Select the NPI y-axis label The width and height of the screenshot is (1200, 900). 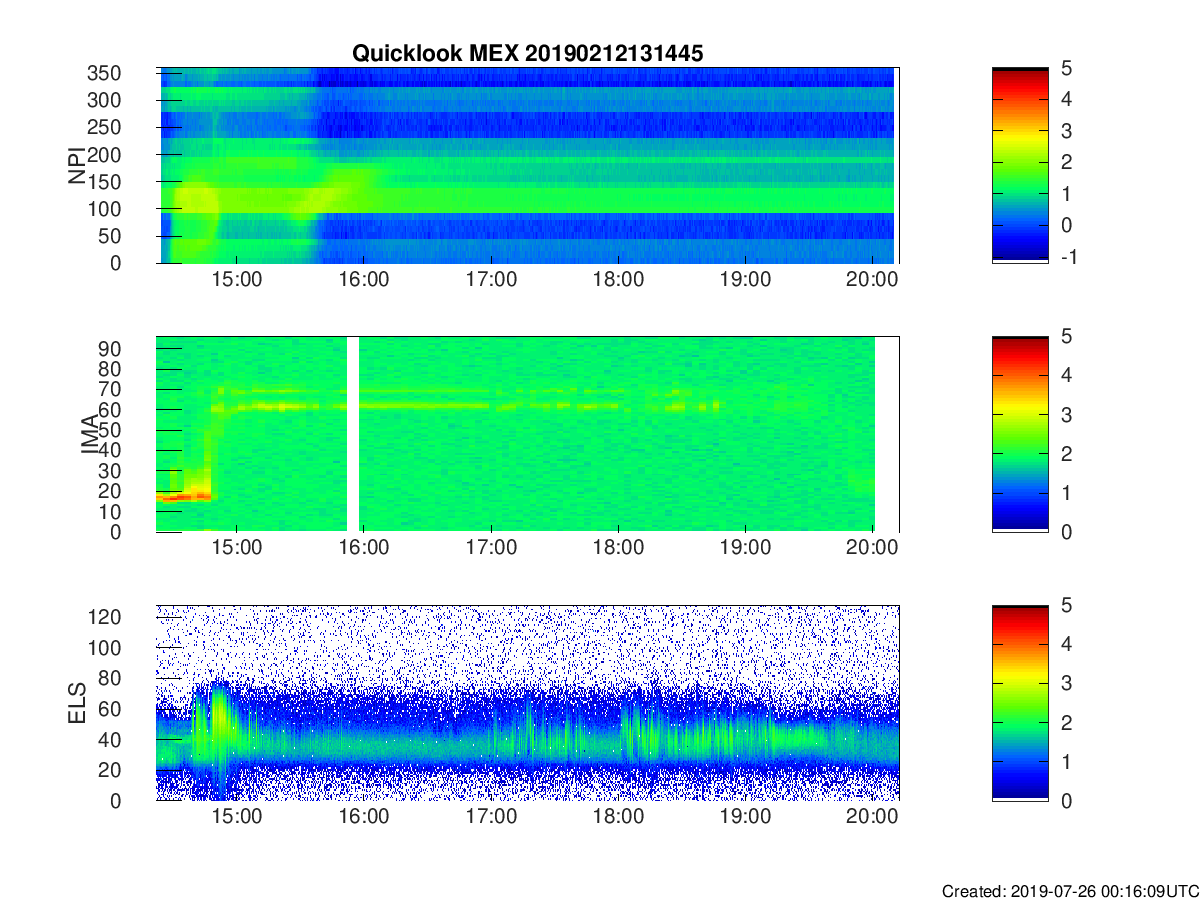click(78, 166)
